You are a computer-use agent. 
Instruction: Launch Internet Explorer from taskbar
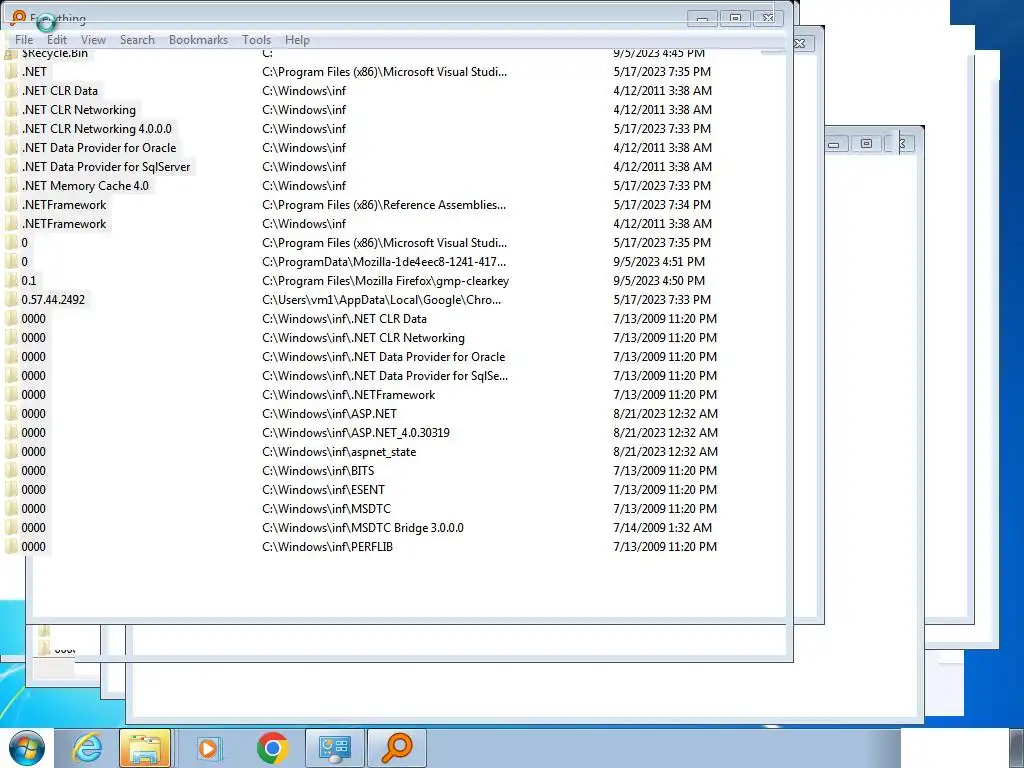click(87, 748)
